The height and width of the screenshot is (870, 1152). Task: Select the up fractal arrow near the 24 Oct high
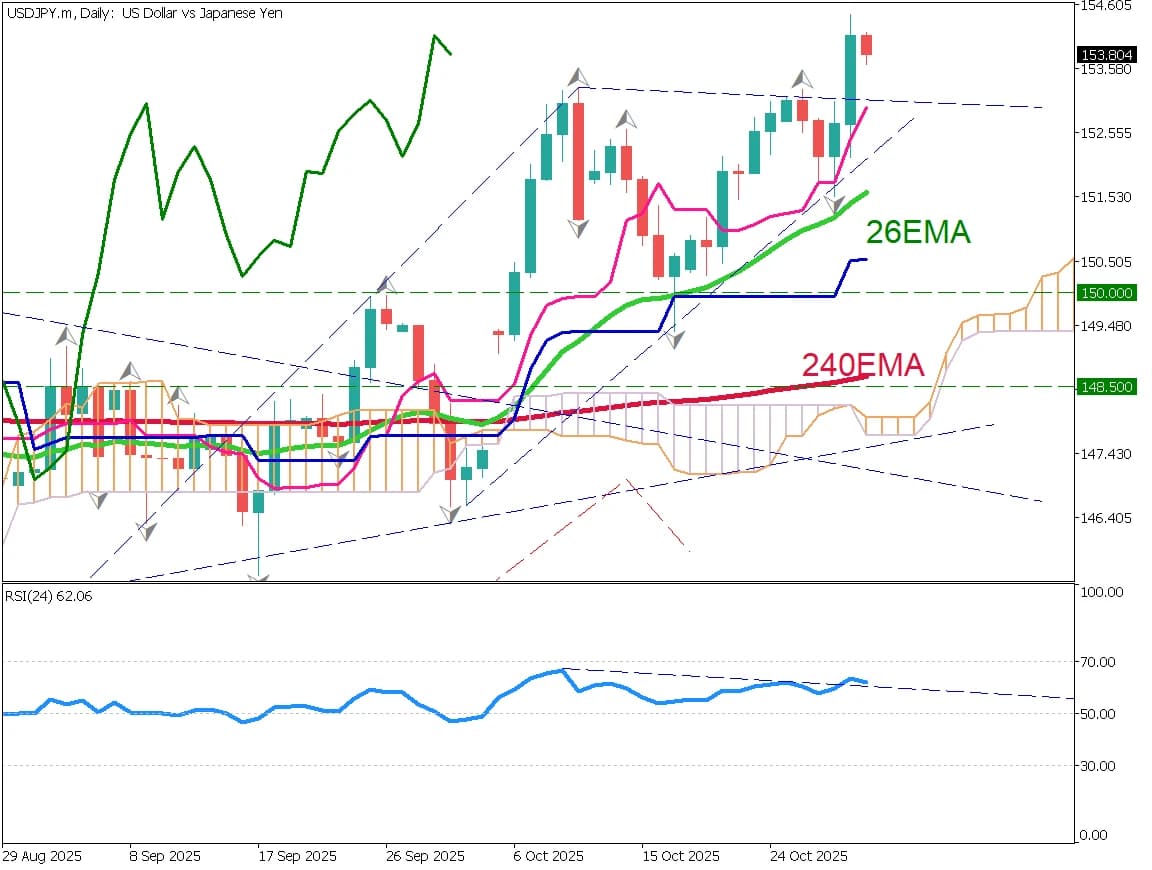(x=802, y=79)
